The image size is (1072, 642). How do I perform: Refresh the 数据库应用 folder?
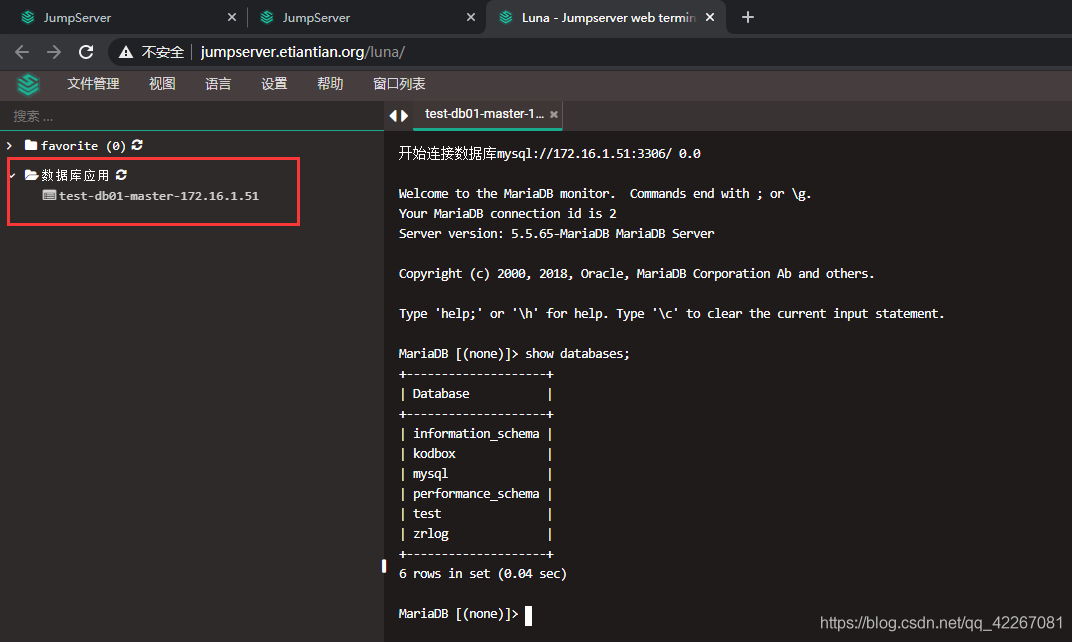pos(121,175)
